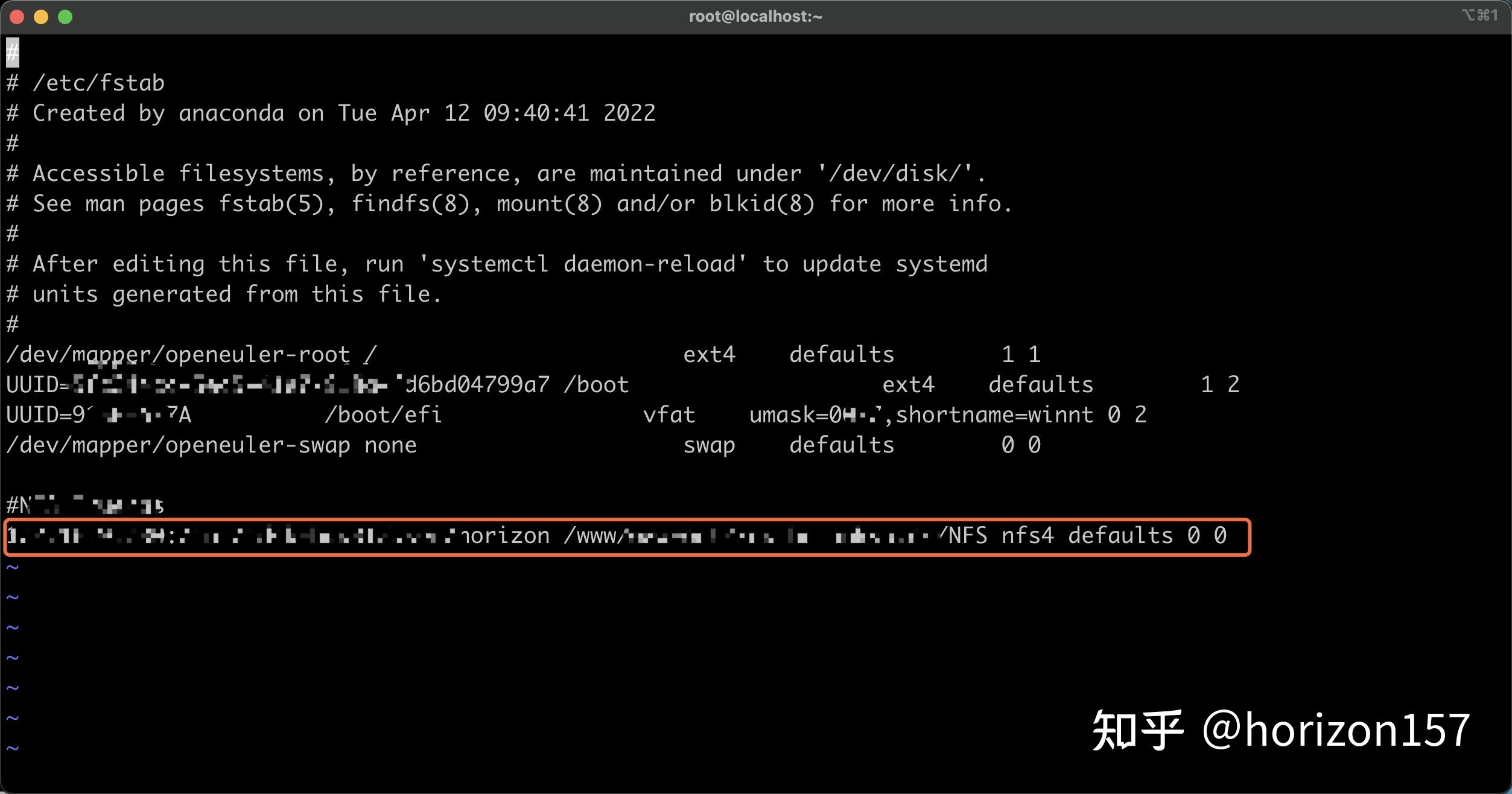Click the red close window button
Image resolution: width=1512 pixels, height=794 pixels.
click(17, 17)
